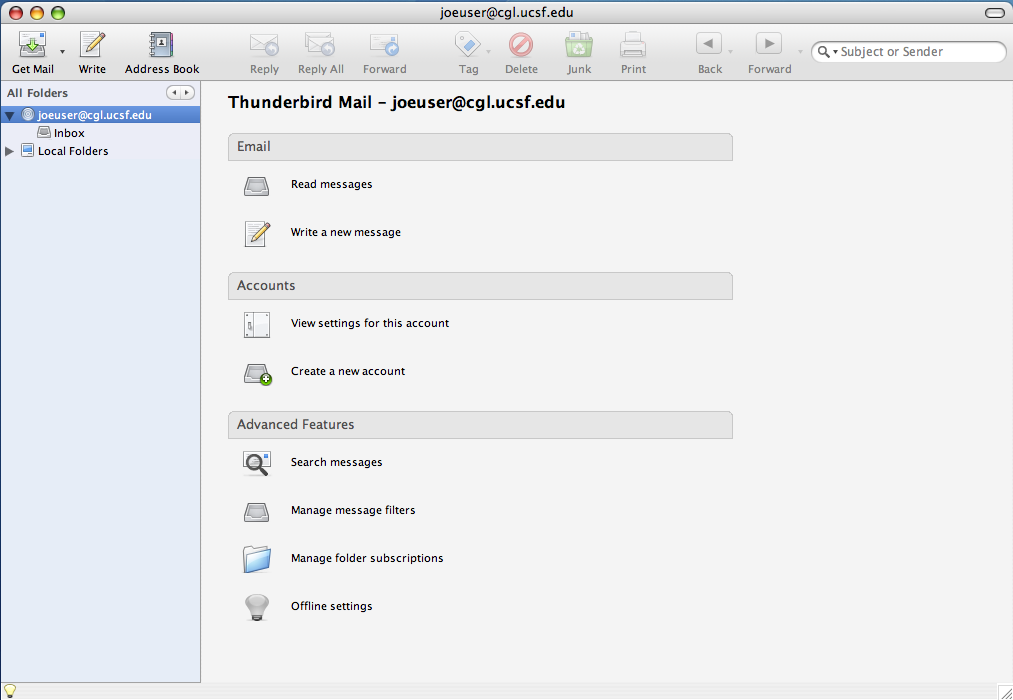Click the Email section header
Viewport: 1013px width, 700px height.
[x=480, y=147]
